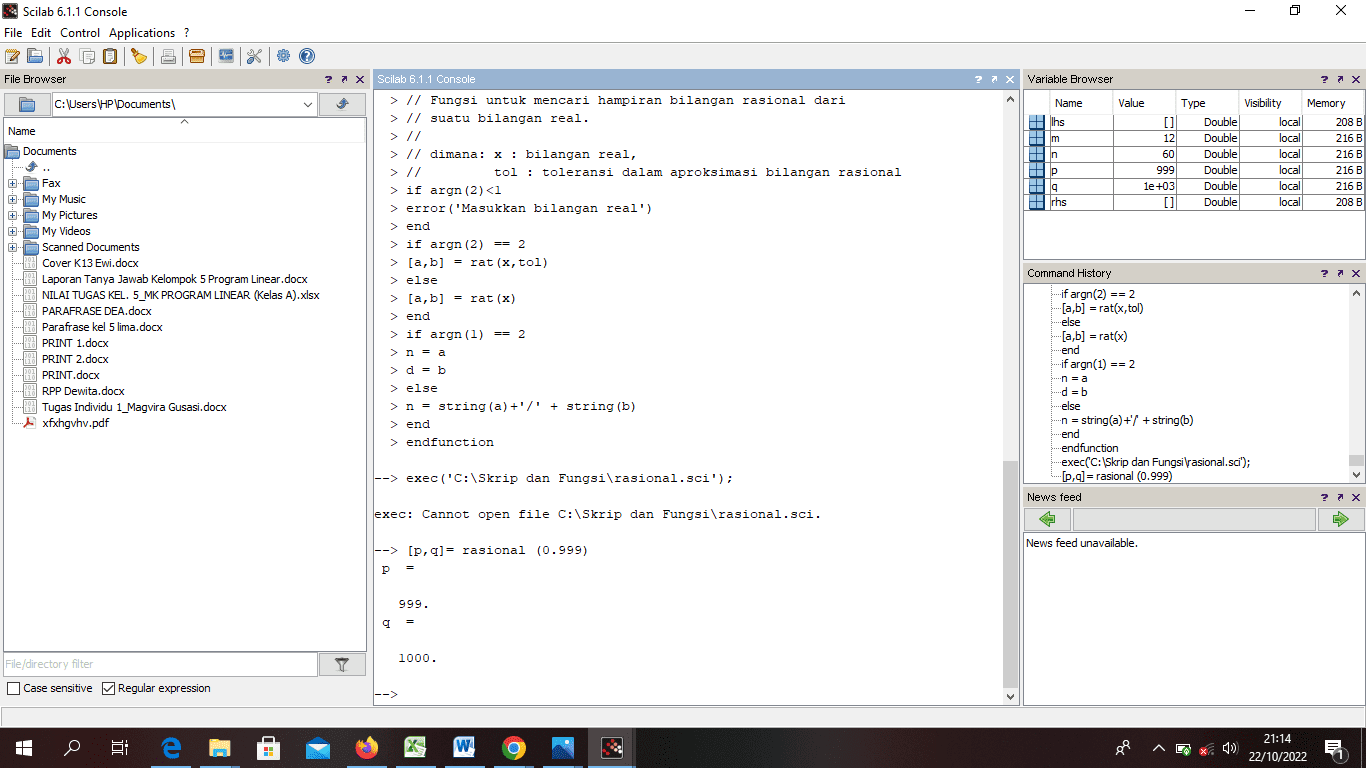Open Scilab preferences tools icon
Viewport: 1366px width, 768px height.
tap(254, 56)
